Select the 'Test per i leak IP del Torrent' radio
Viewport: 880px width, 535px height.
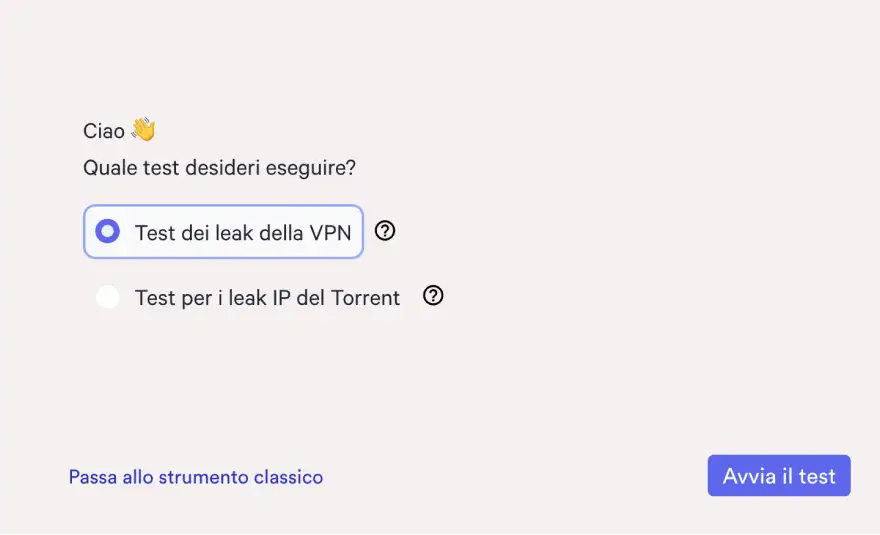107,297
